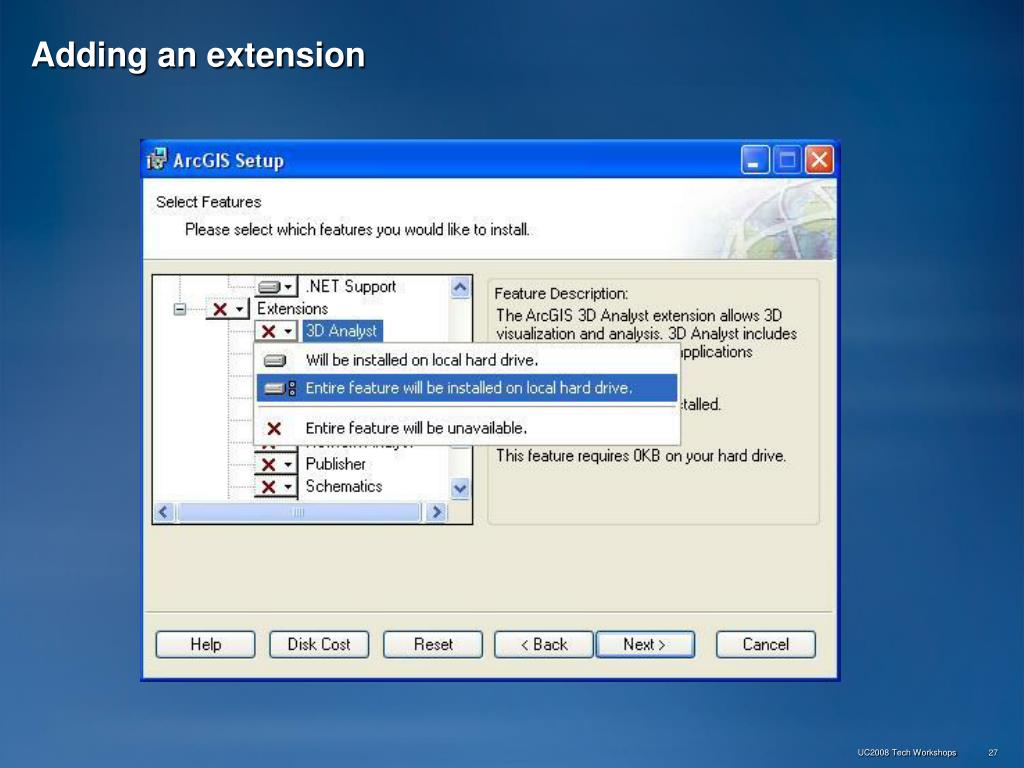
Task: Proceed with the Next button
Action: (645, 645)
